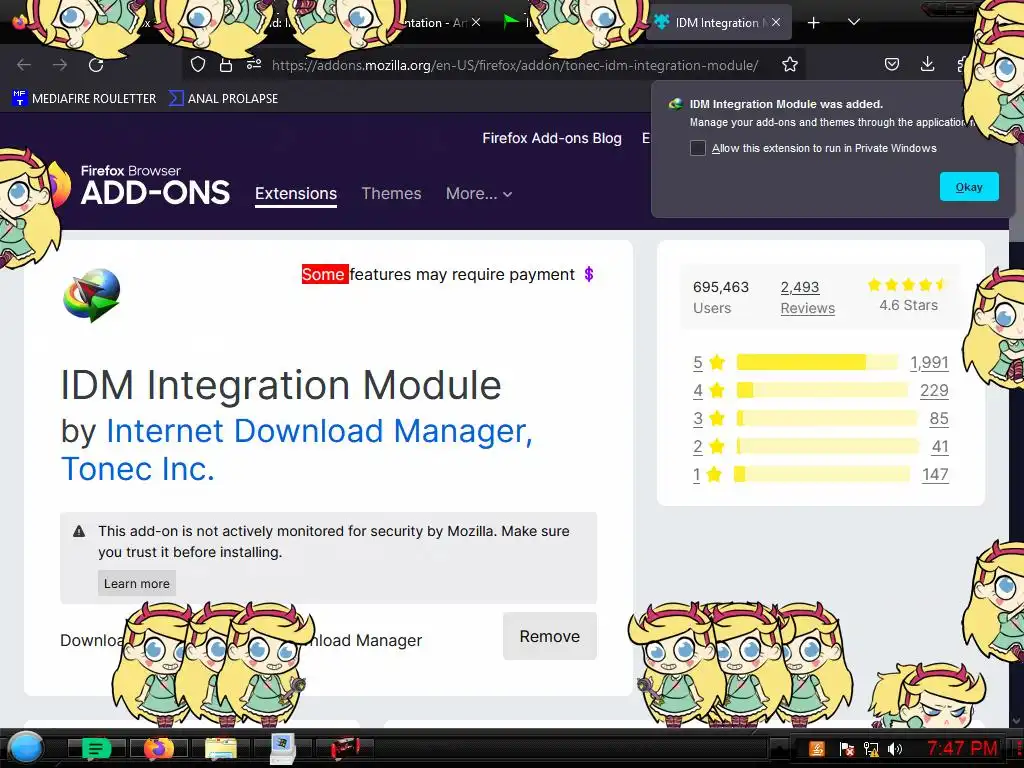Read the 85 three-star reviews
The image size is (1024, 768).
938,419
